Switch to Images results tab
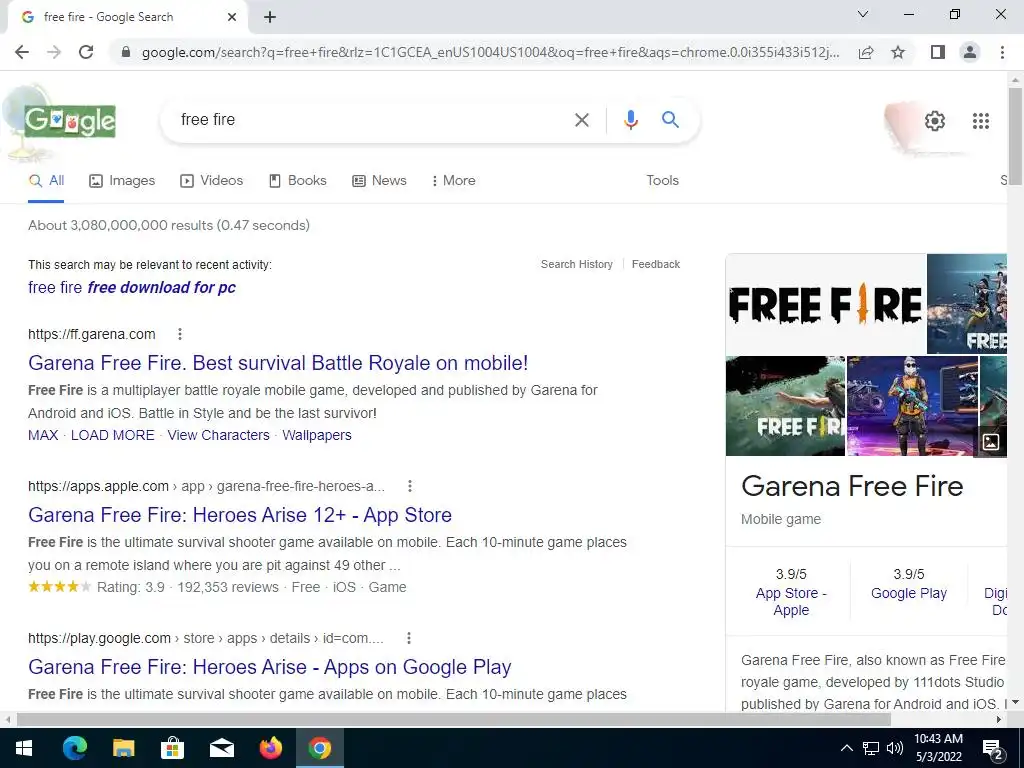Image resolution: width=1024 pixels, height=768 pixels. click(x=122, y=181)
